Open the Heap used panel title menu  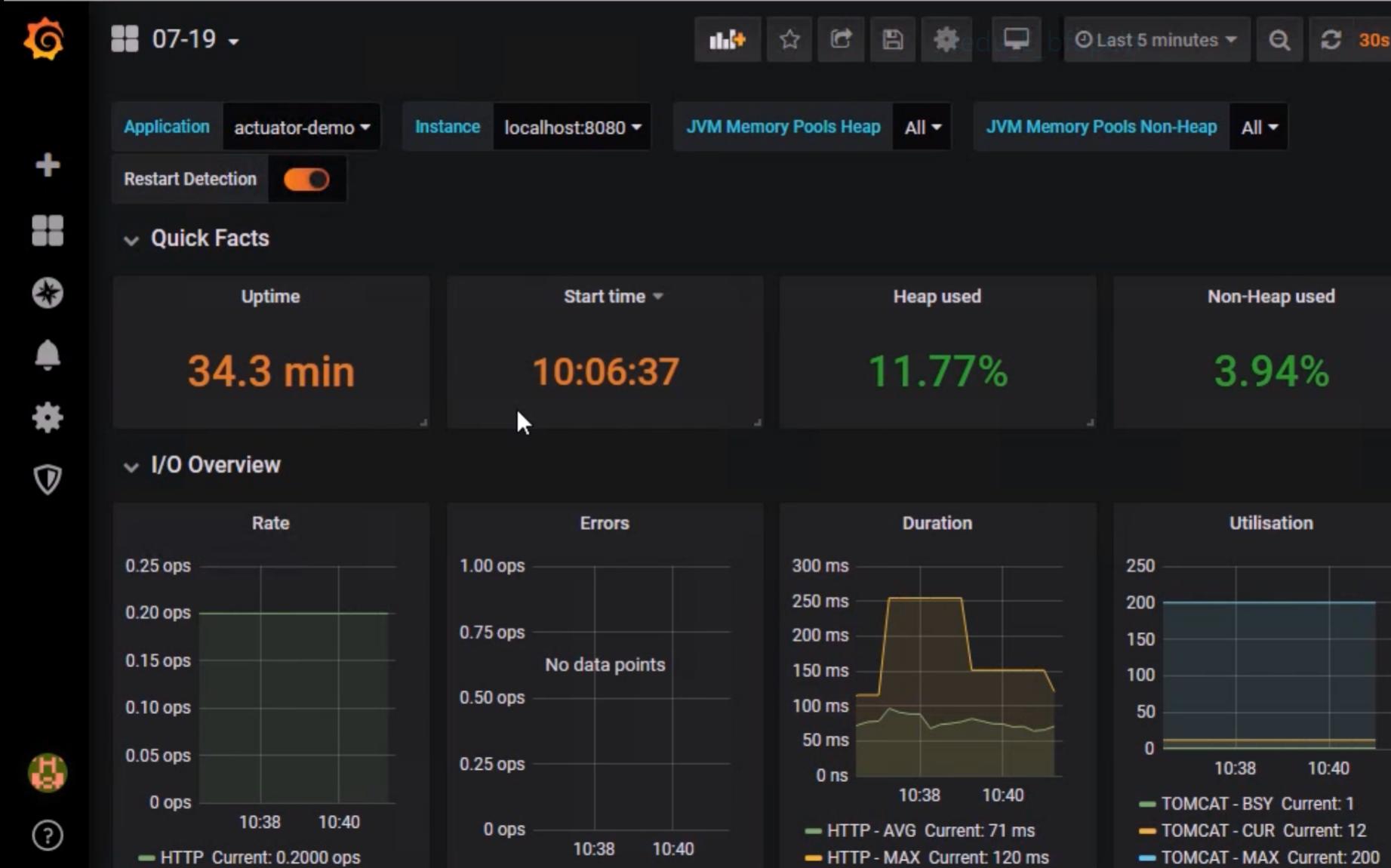pyautogui.click(x=937, y=297)
